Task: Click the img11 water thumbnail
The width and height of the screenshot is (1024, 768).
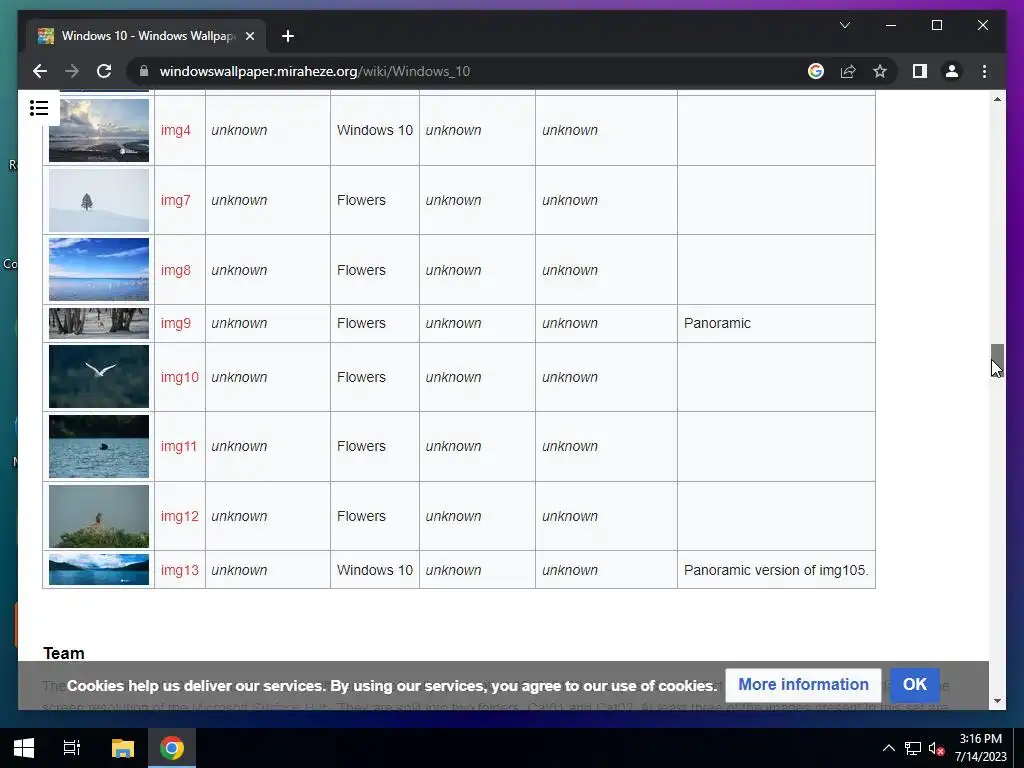Action: 99,446
